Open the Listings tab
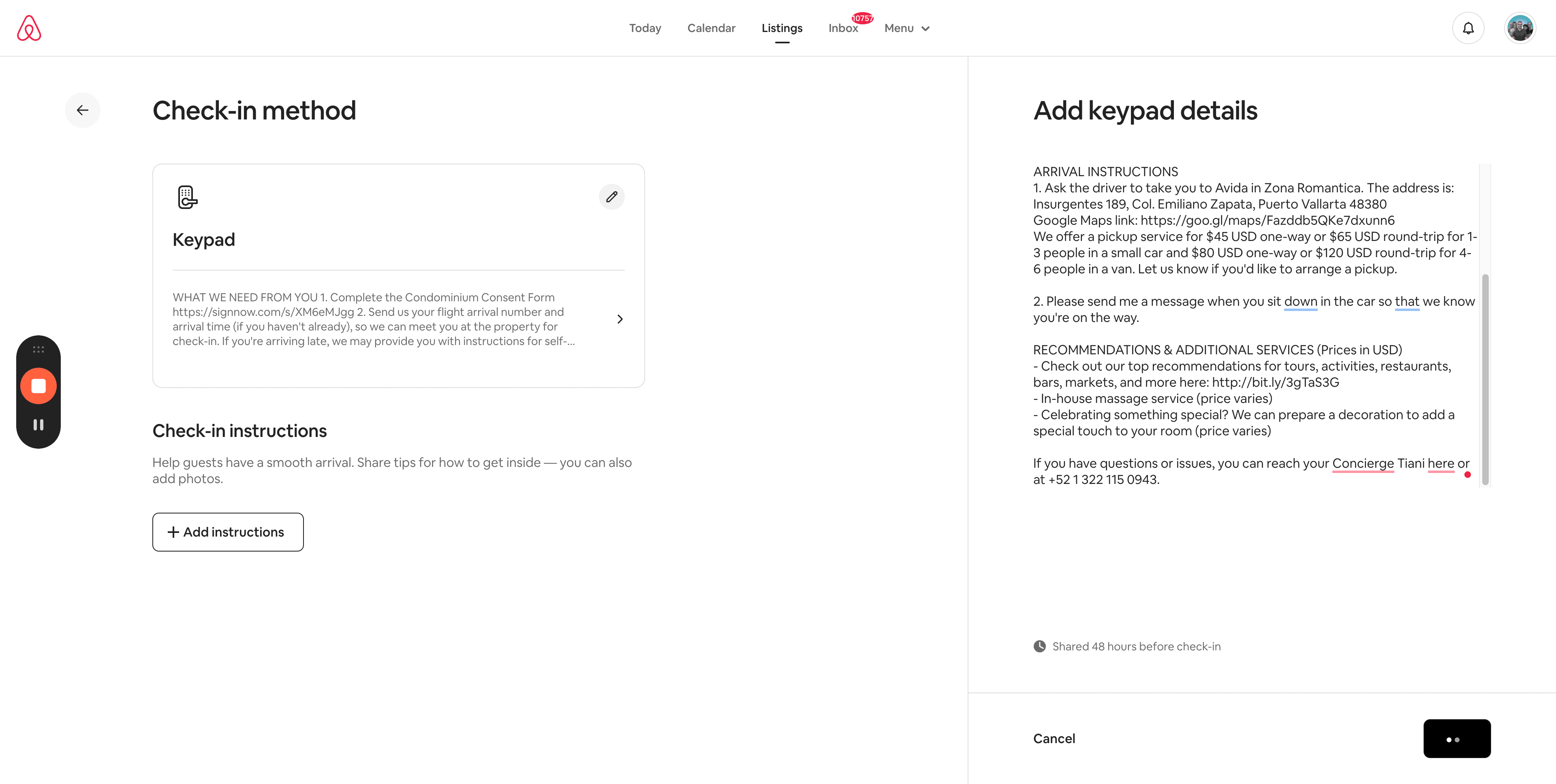 click(x=782, y=28)
